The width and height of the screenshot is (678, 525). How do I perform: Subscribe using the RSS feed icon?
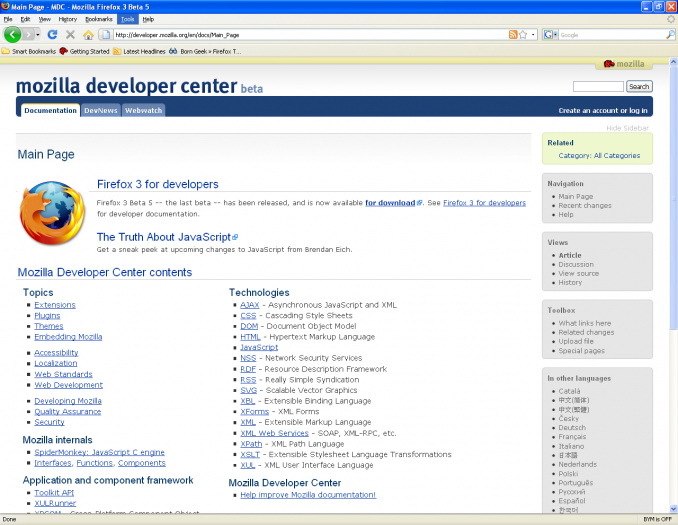pos(513,35)
